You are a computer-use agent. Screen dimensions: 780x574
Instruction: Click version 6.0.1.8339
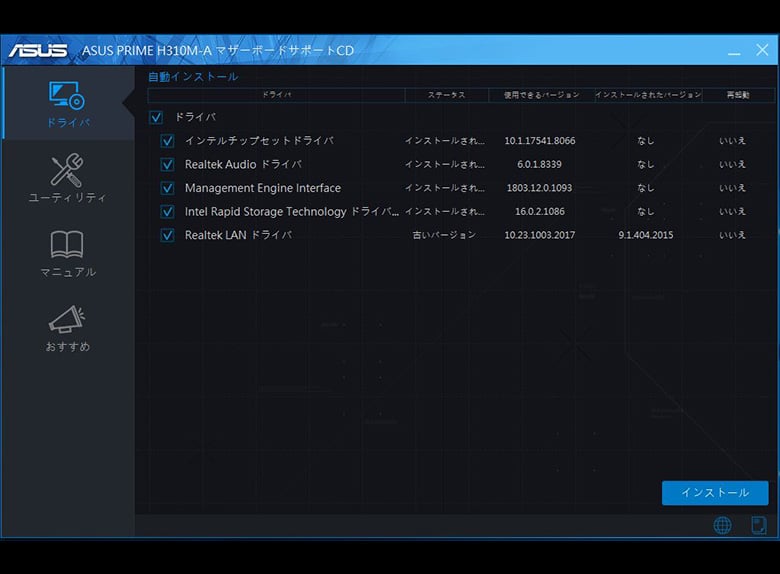(x=539, y=164)
